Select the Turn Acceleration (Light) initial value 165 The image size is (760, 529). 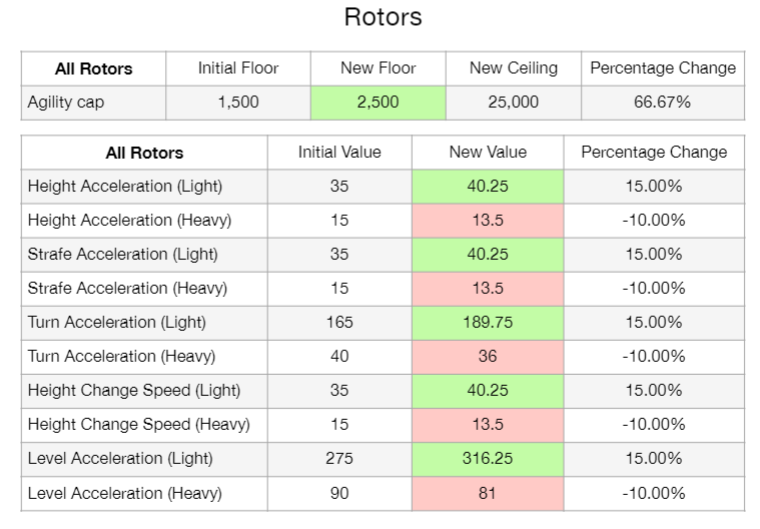click(x=339, y=322)
